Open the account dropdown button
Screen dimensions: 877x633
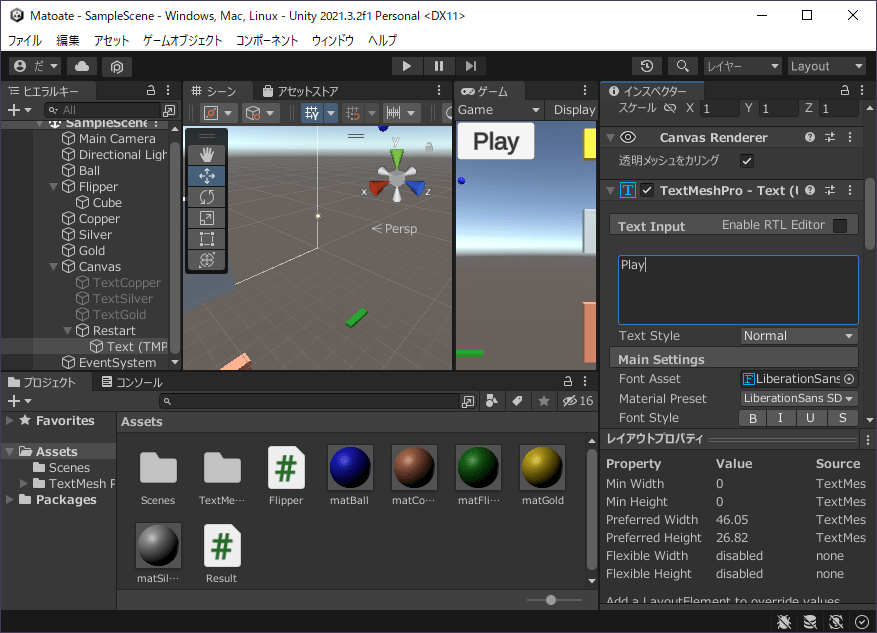coord(36,67)
